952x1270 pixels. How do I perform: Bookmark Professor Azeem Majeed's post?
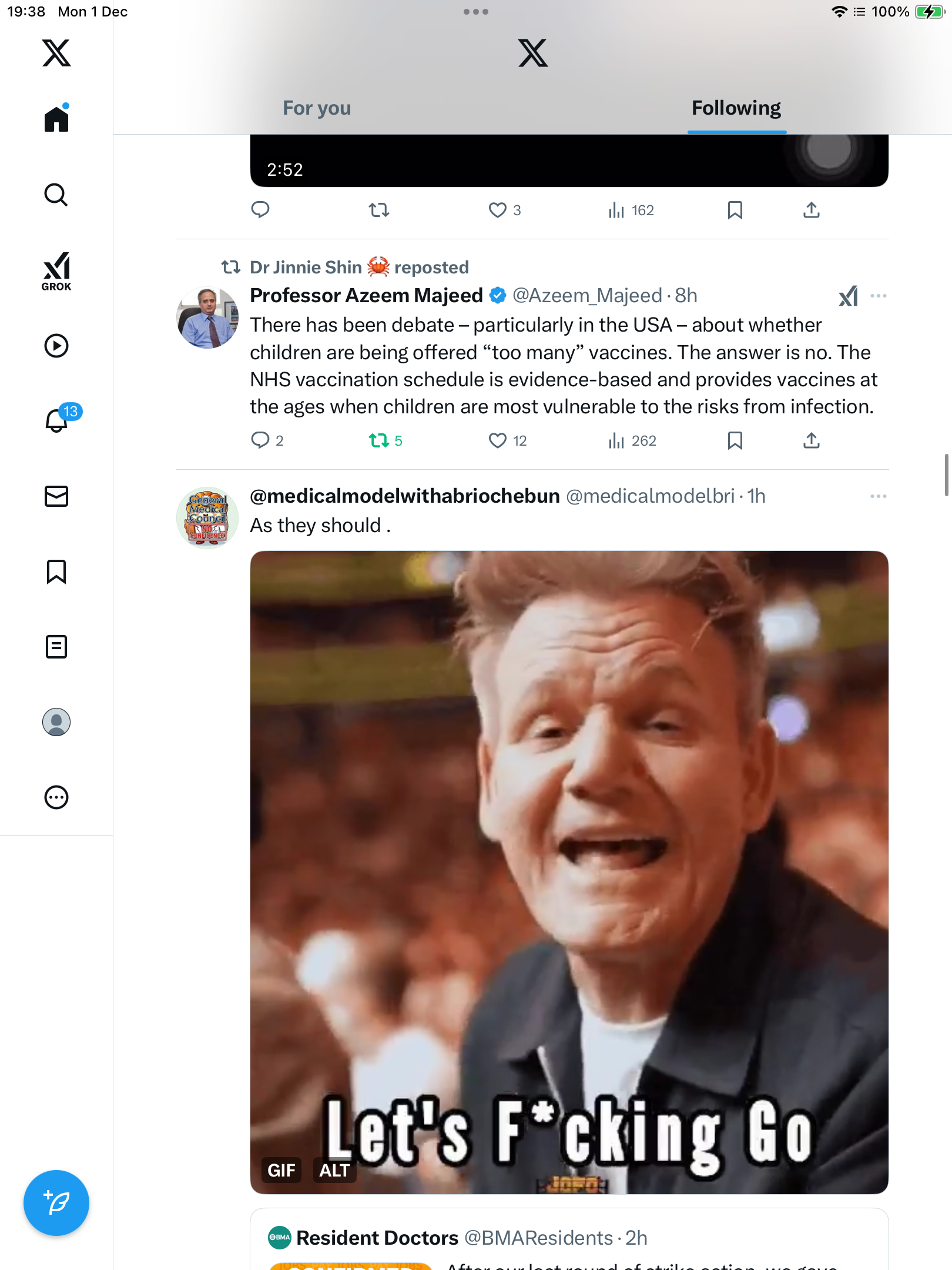(x=735, y=440)
